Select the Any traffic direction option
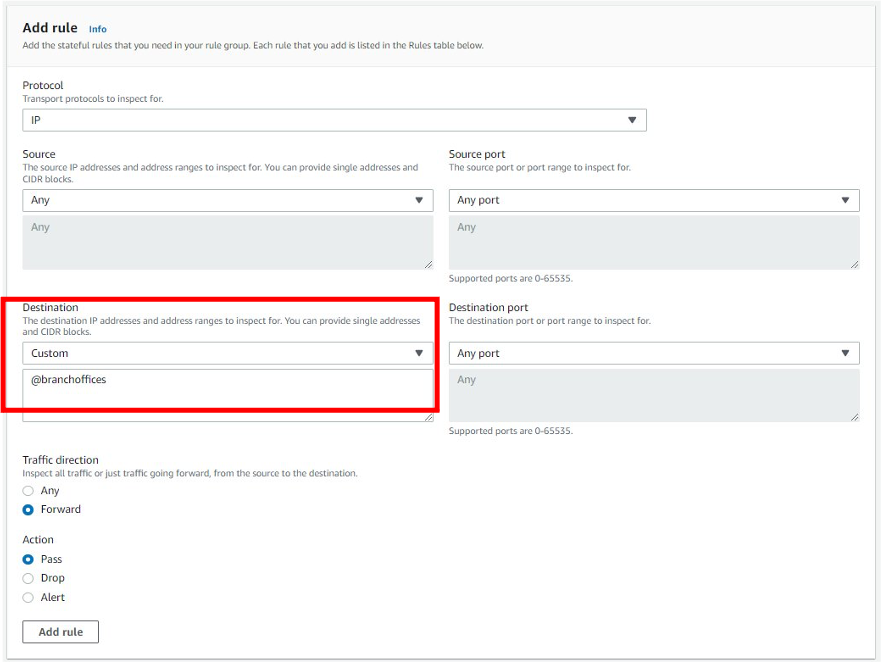The height and width of the screenshot is (662, 881). (x=28, y=491)
